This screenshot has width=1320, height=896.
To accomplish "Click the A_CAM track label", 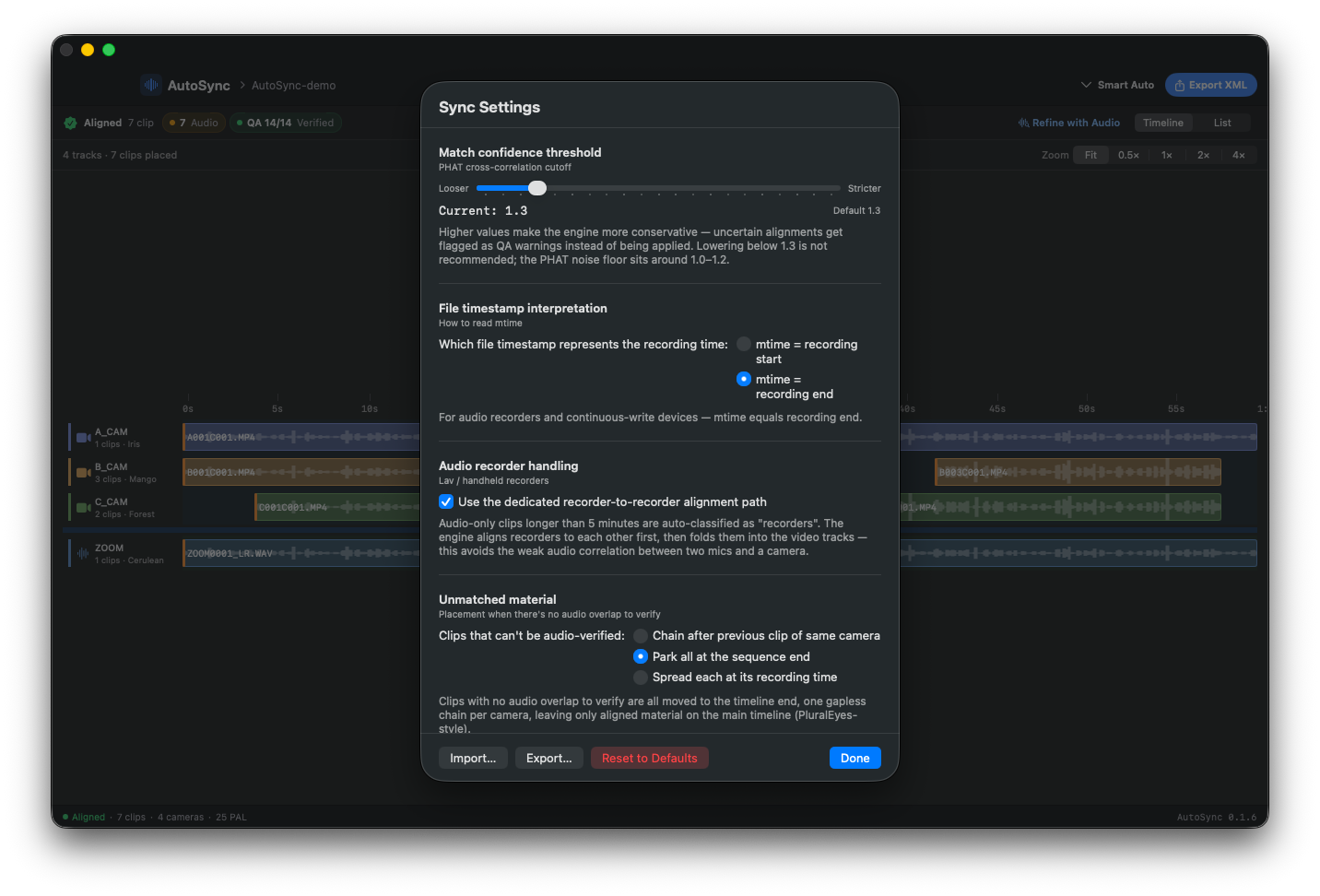I will point(112,431).
